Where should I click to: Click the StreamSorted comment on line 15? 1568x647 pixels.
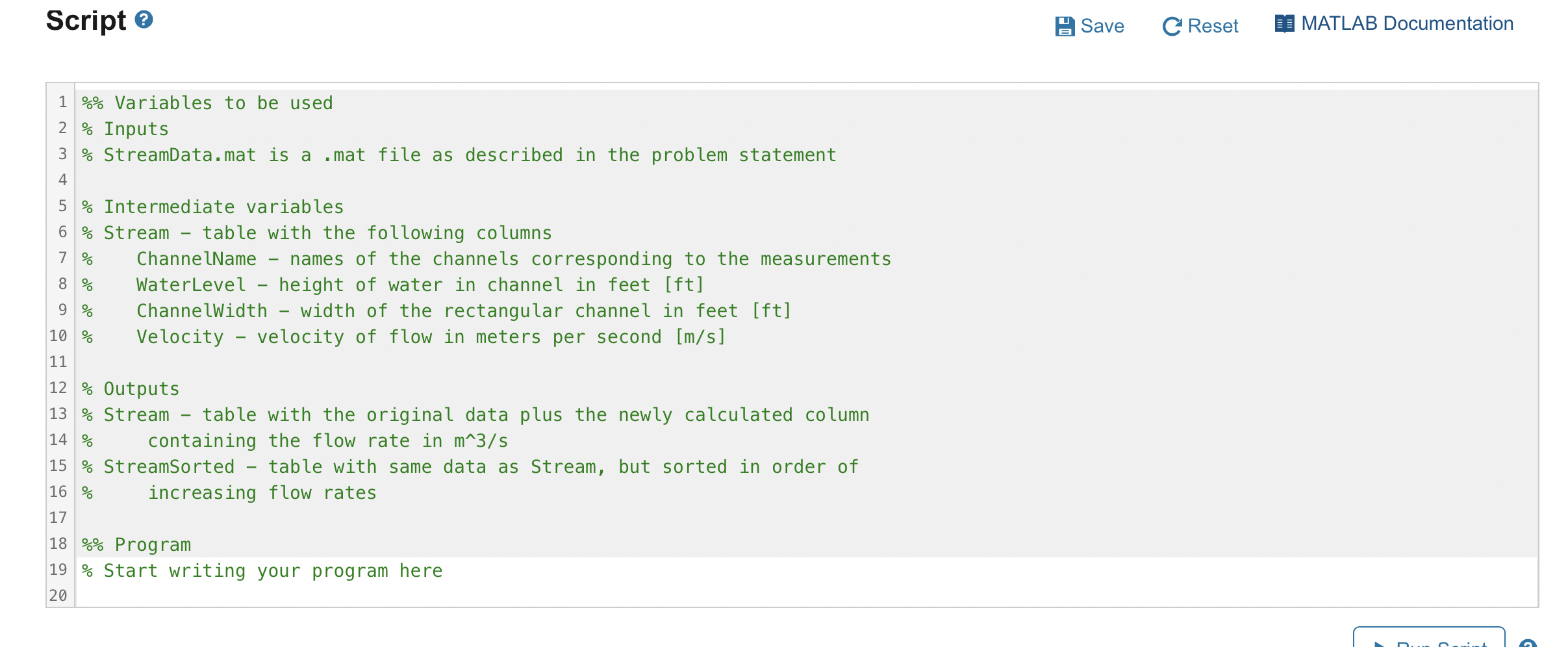click(x=470, y=466)
